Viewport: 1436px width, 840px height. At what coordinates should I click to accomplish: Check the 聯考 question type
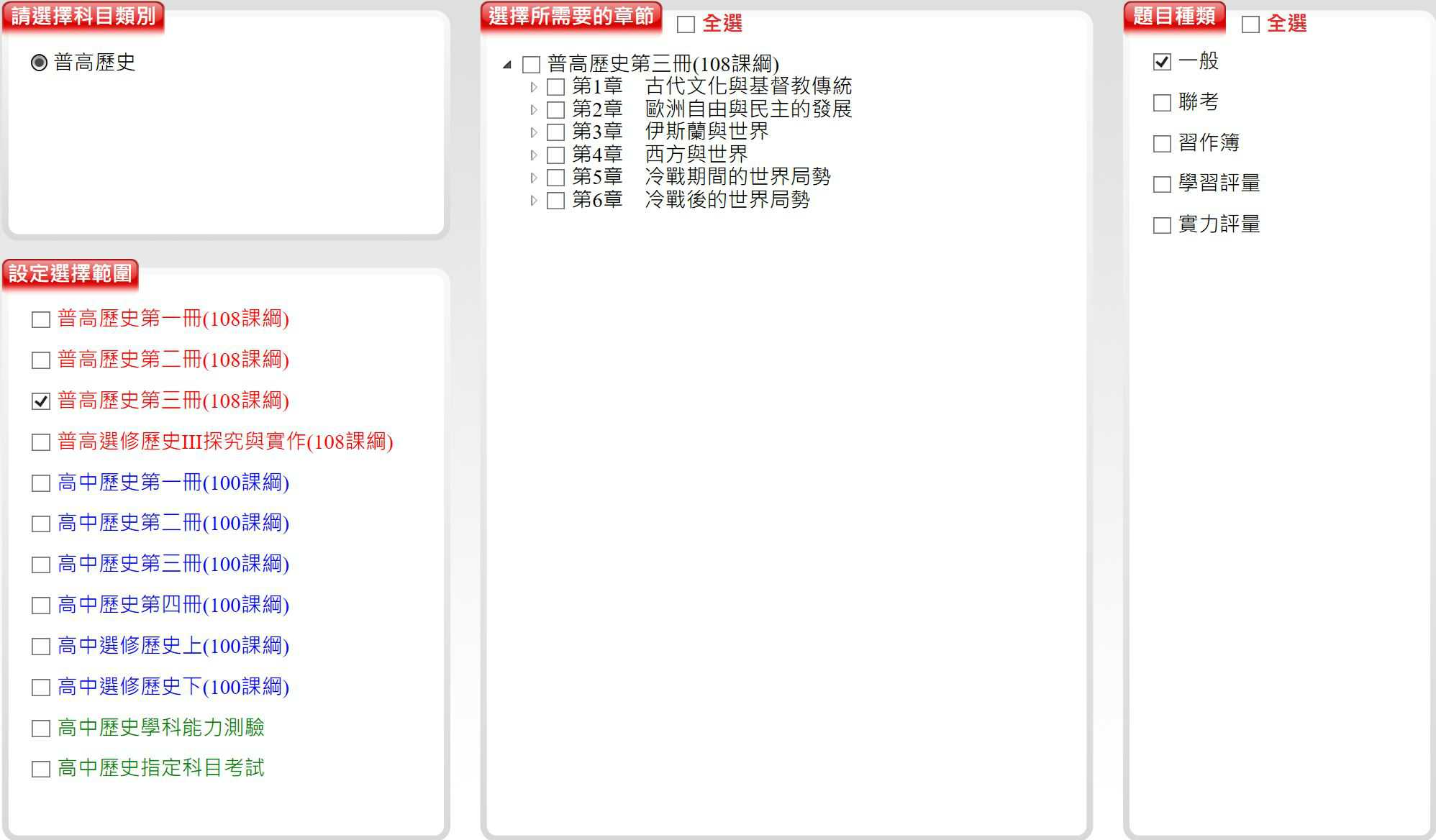[1162, 103]
